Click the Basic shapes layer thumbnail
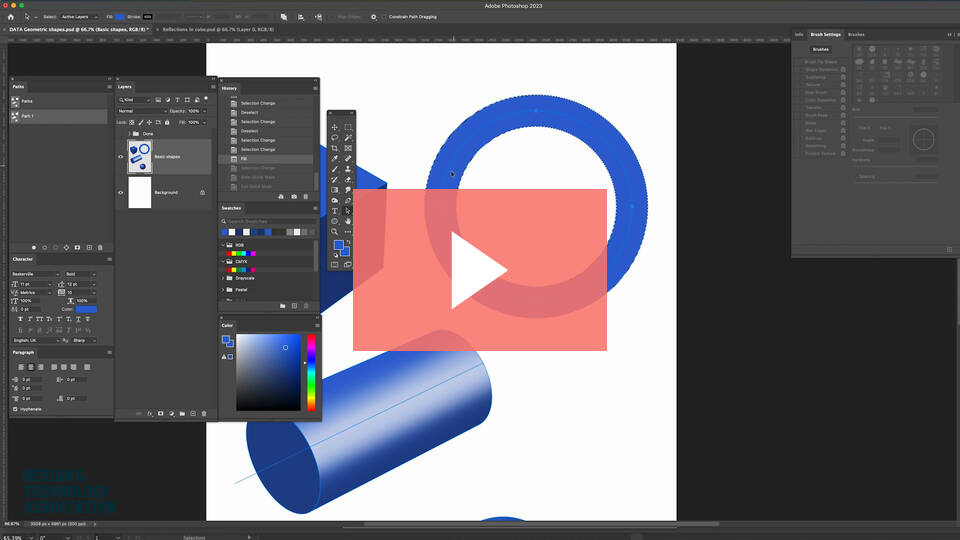Image resolution: width=960 pixels, height=540 pixels. [x=140, y=157]
